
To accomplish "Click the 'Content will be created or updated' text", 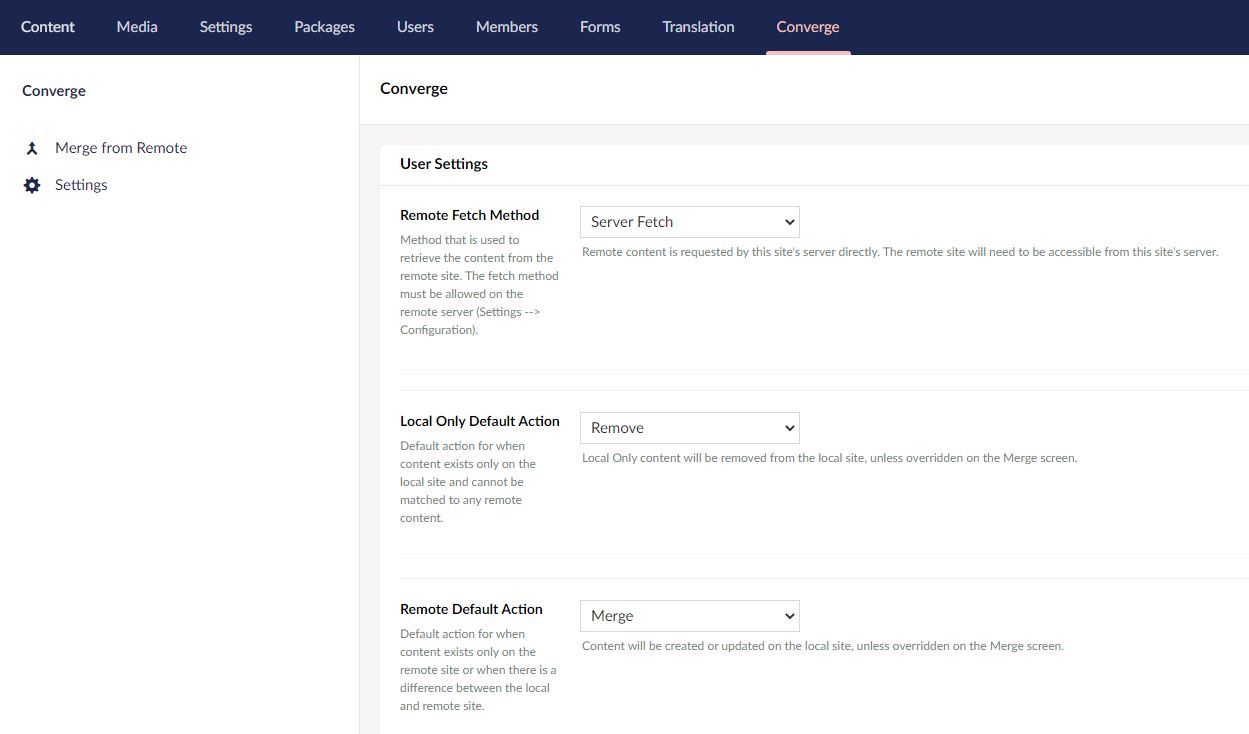I will [823, 646].
